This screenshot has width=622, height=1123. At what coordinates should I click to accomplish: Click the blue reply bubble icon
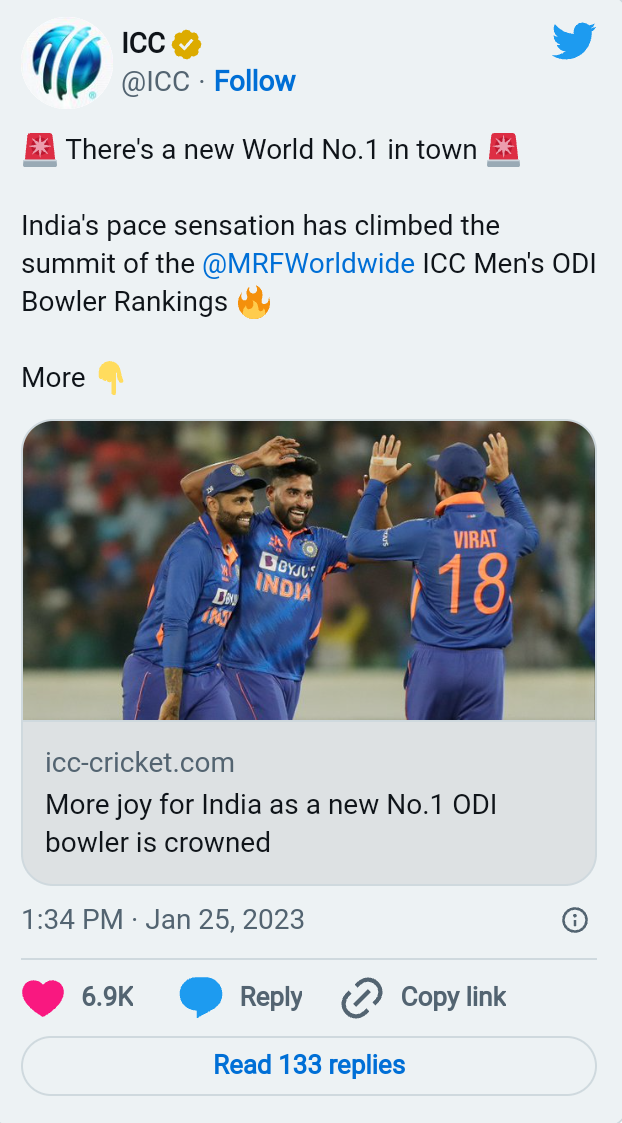[200, 998]
